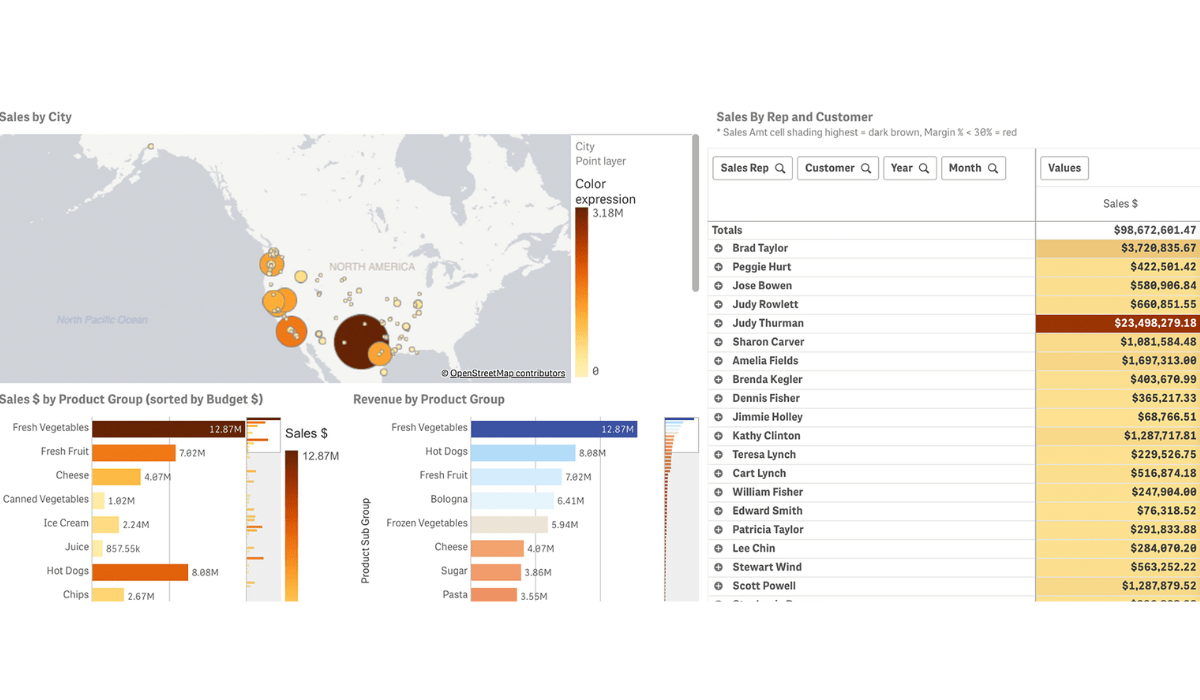Open the Values dimension button
Viewport: 1200px width, 700px height.
click(1064, 168)
